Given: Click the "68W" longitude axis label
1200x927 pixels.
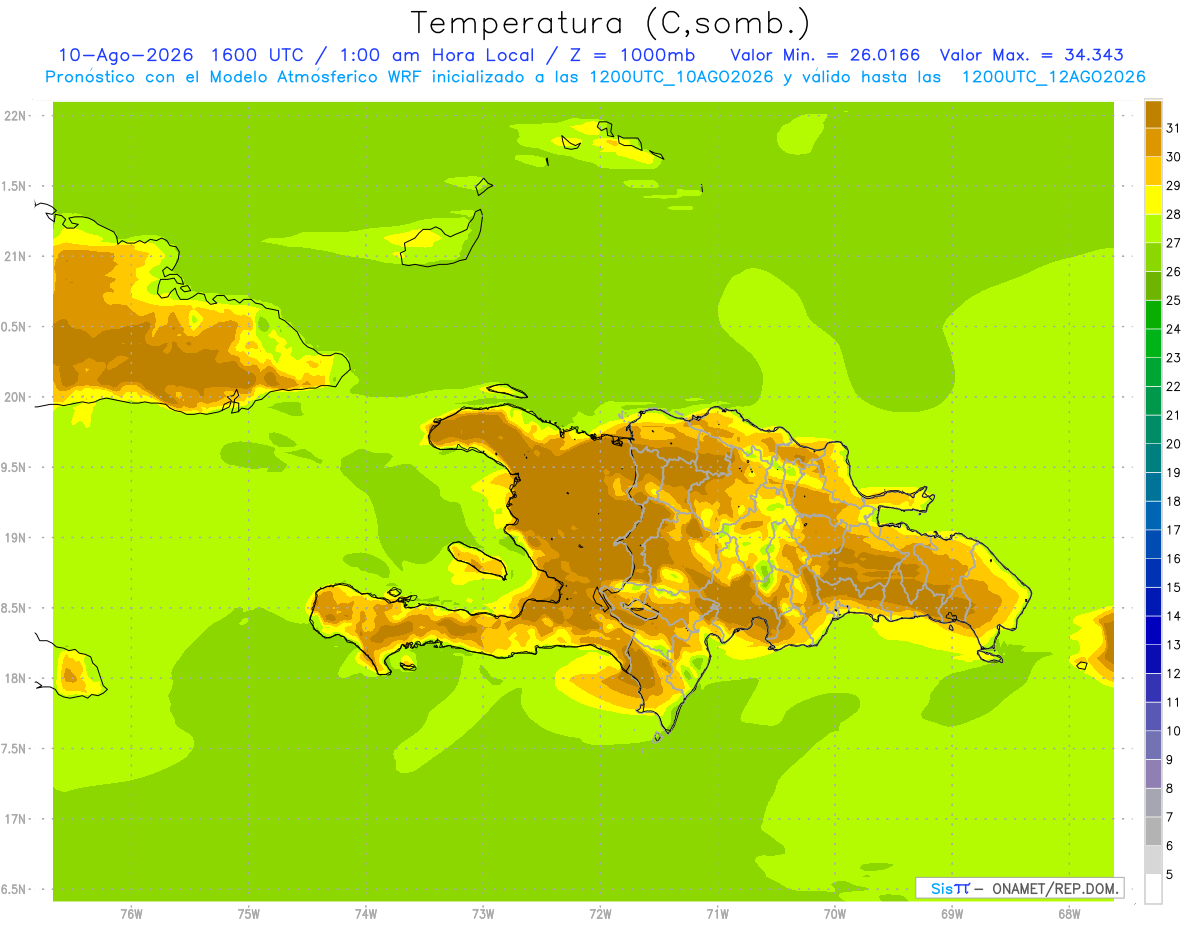Looking at the screenshot, I should pos(1069,914).
